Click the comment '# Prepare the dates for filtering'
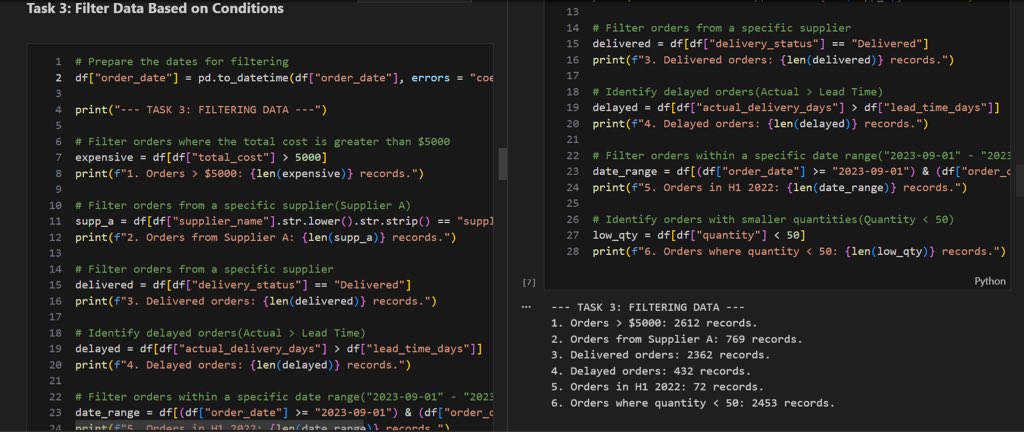1024x432 pixels. coord(182,62)
